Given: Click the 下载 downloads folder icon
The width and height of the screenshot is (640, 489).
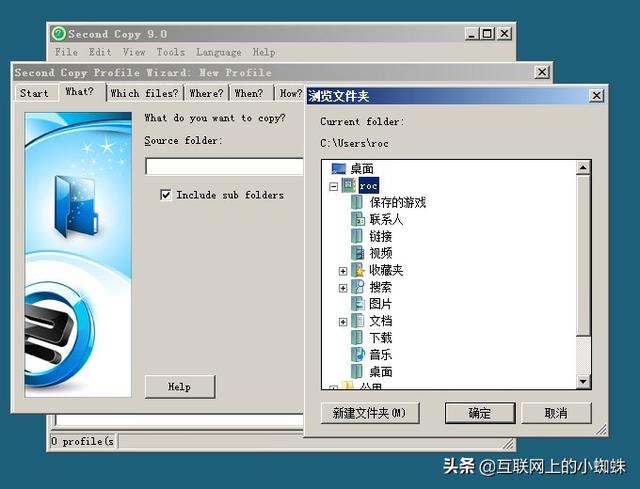Looking at the screenshot, I should click(x=357, y=338).
